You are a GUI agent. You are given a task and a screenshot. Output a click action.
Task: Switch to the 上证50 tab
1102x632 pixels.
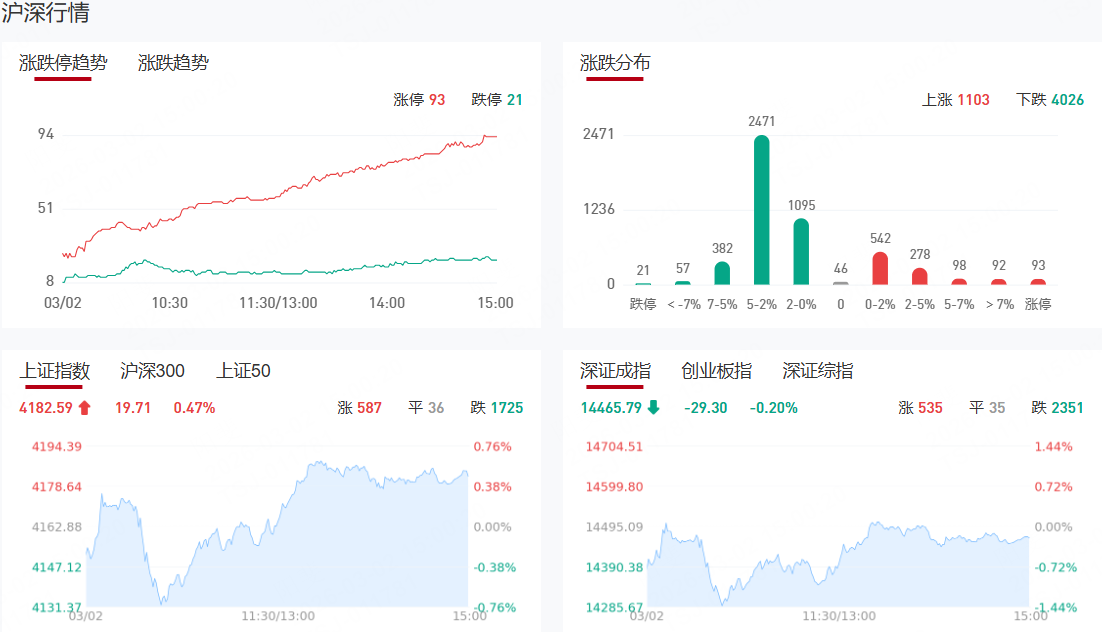click(x=243, y=371)
